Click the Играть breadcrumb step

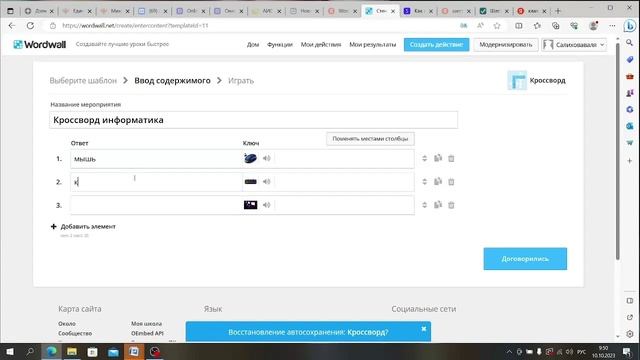241,81
